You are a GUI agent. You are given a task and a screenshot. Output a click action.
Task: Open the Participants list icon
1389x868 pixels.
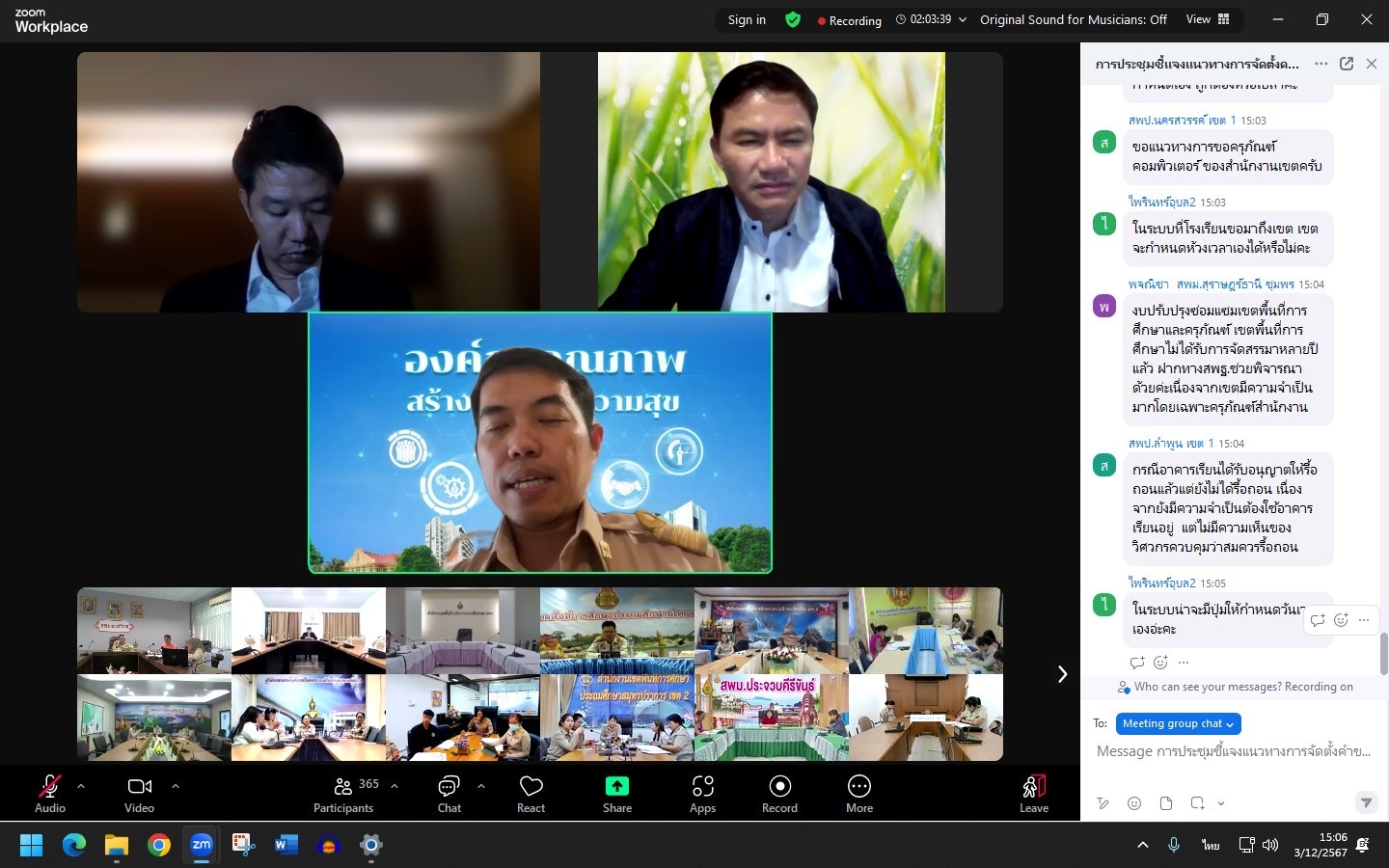(x=343, y=786)
